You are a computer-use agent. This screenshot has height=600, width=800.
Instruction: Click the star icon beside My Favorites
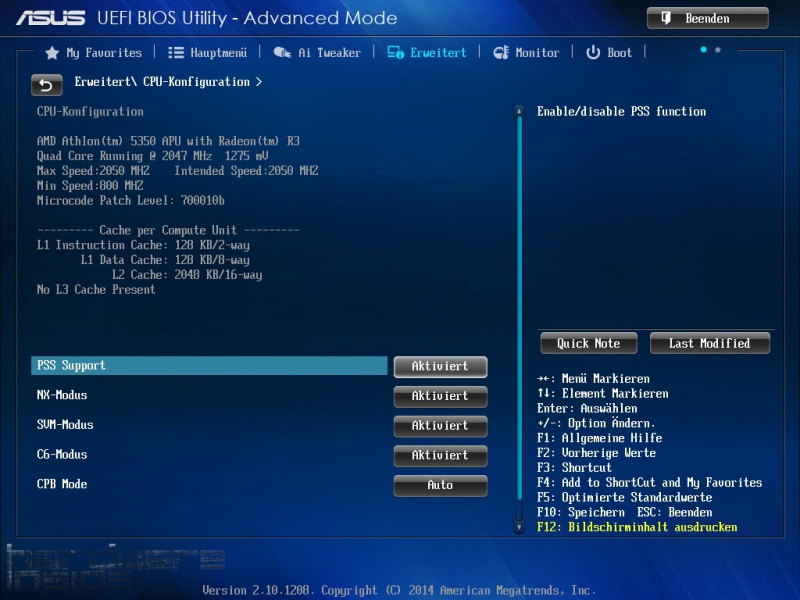(x=52, y=53)
